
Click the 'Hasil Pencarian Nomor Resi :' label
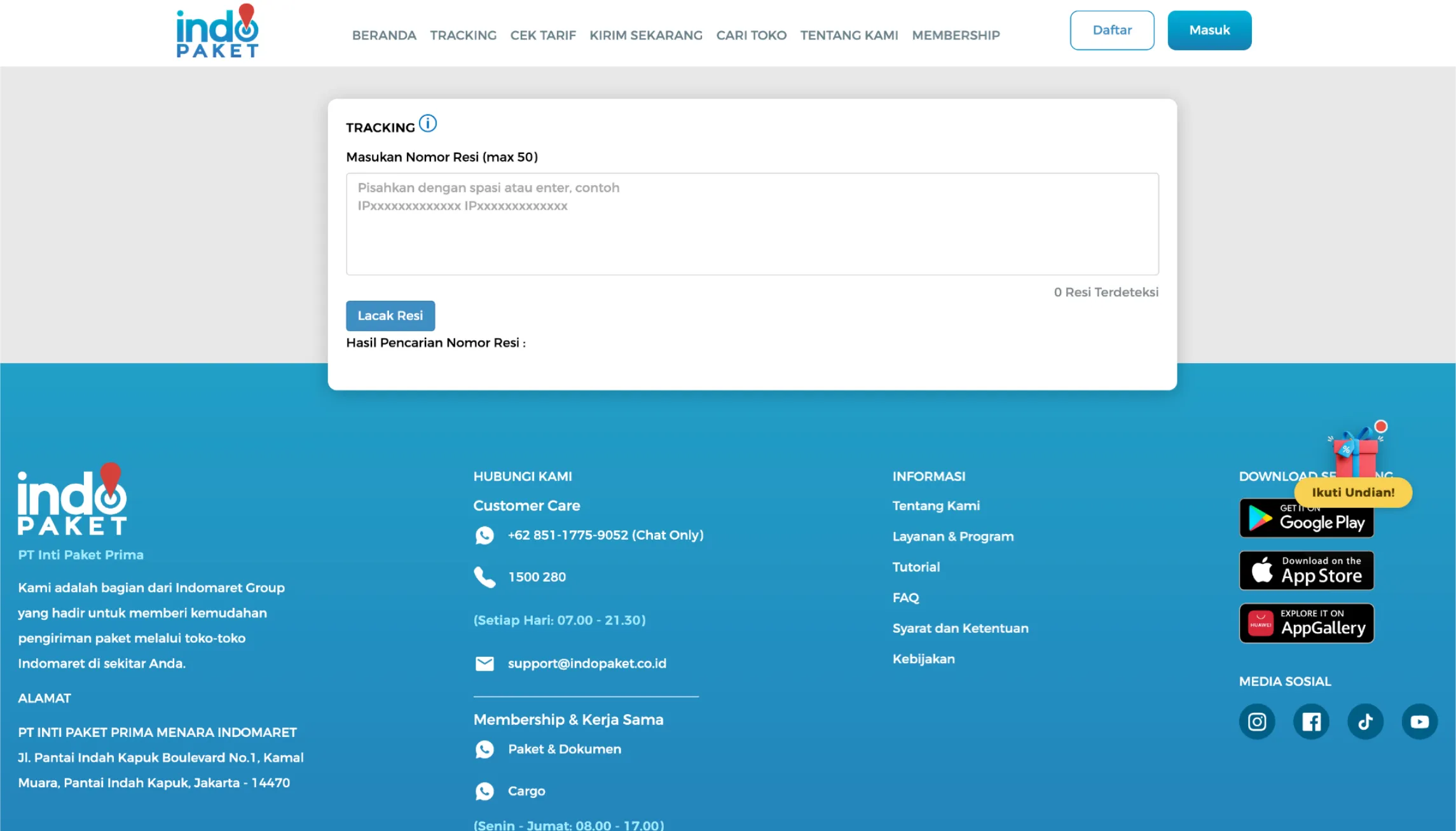coord(436,343)
